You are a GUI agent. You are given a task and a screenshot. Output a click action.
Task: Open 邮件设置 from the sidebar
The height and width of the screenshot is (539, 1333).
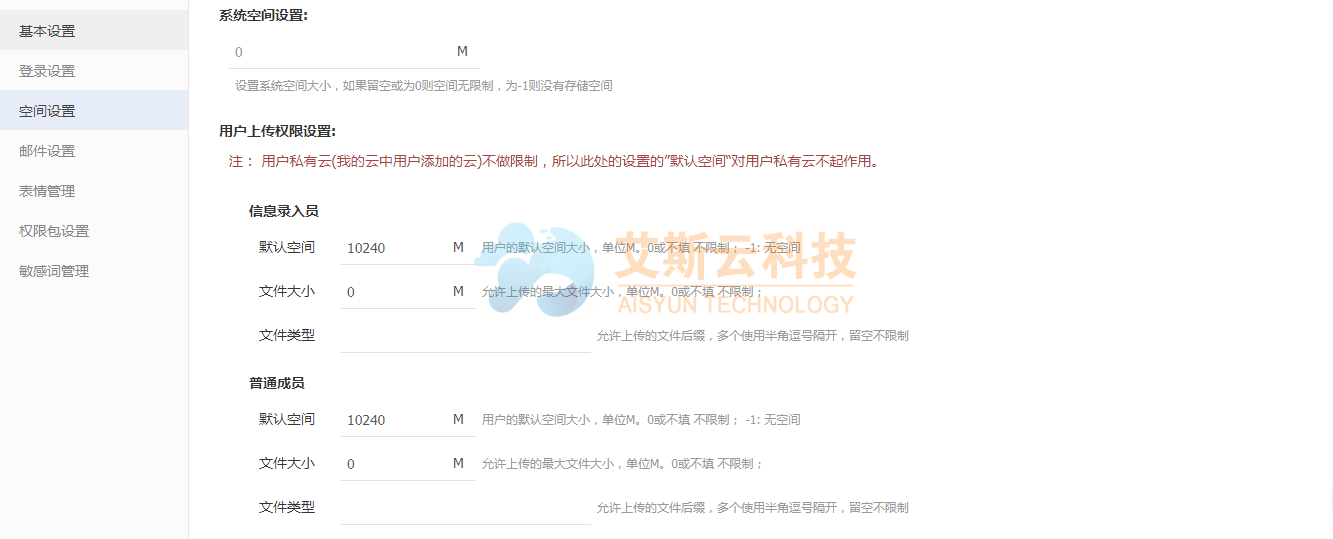pos(47,151)
